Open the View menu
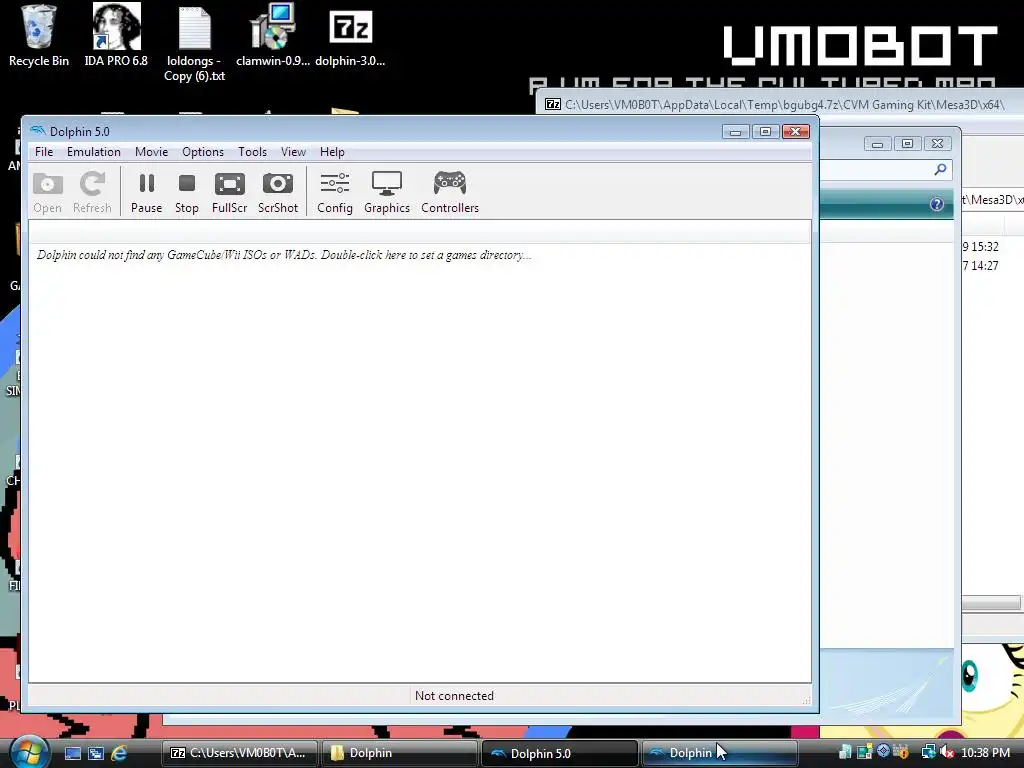The image size is (1024, 768). [x=293, y=152]
